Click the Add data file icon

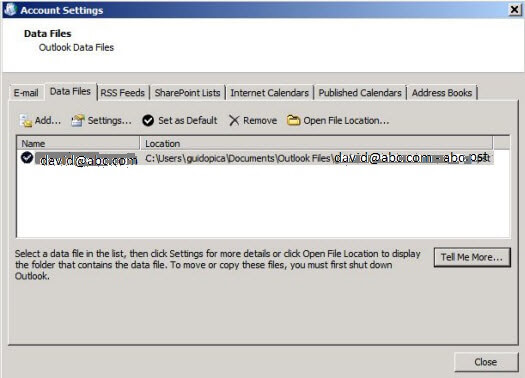click(x=25, y=121)
